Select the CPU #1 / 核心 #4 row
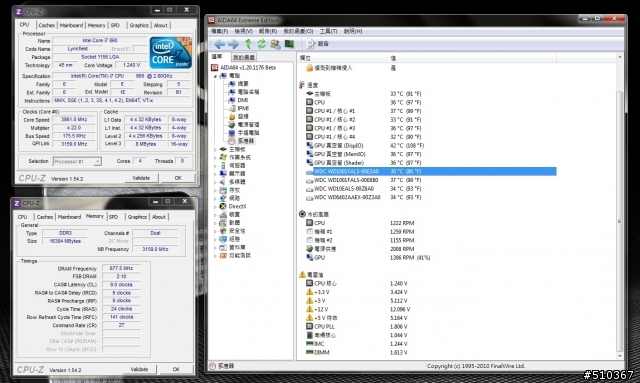This screenshot has width=640, height=383. click(x=431, y=137)
